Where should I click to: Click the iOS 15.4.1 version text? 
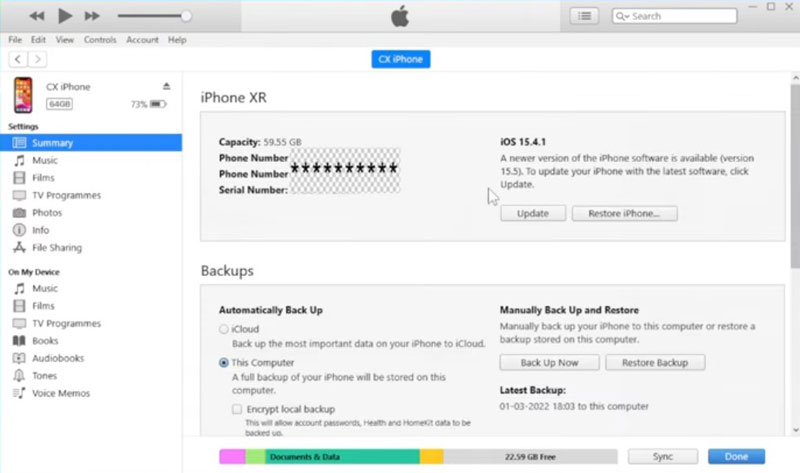[523, 142]
